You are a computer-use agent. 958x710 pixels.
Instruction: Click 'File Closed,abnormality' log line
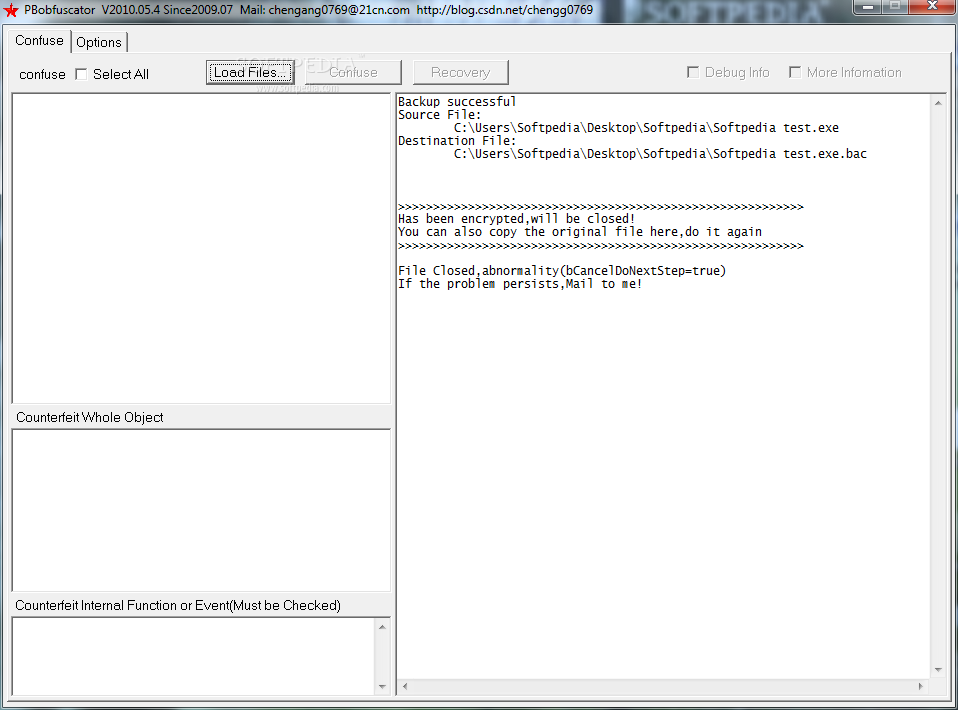pyautogui.click(x=561, y=271)
